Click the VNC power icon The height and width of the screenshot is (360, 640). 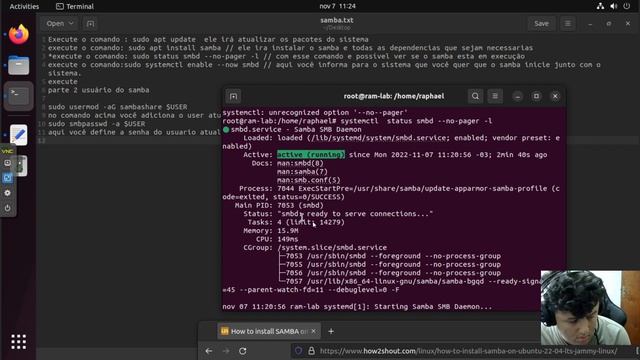tap(7, 208)
